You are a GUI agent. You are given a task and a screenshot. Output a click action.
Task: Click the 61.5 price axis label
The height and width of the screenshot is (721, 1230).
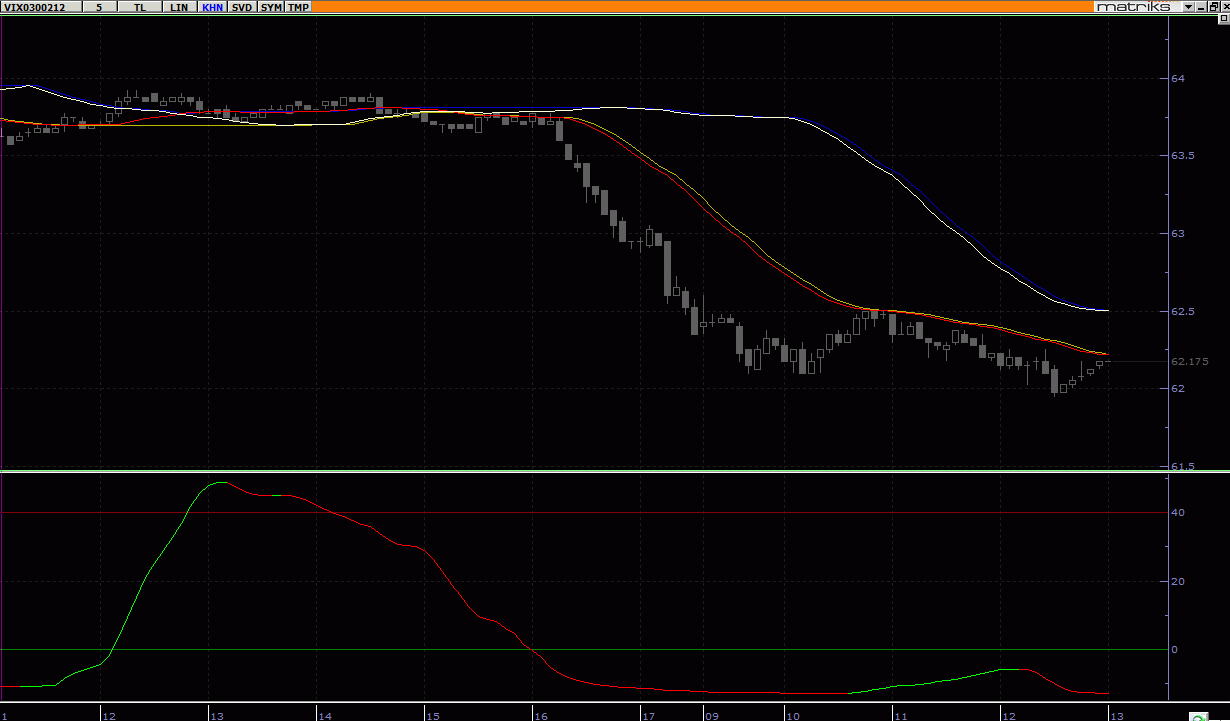(x=1183, y=466)
